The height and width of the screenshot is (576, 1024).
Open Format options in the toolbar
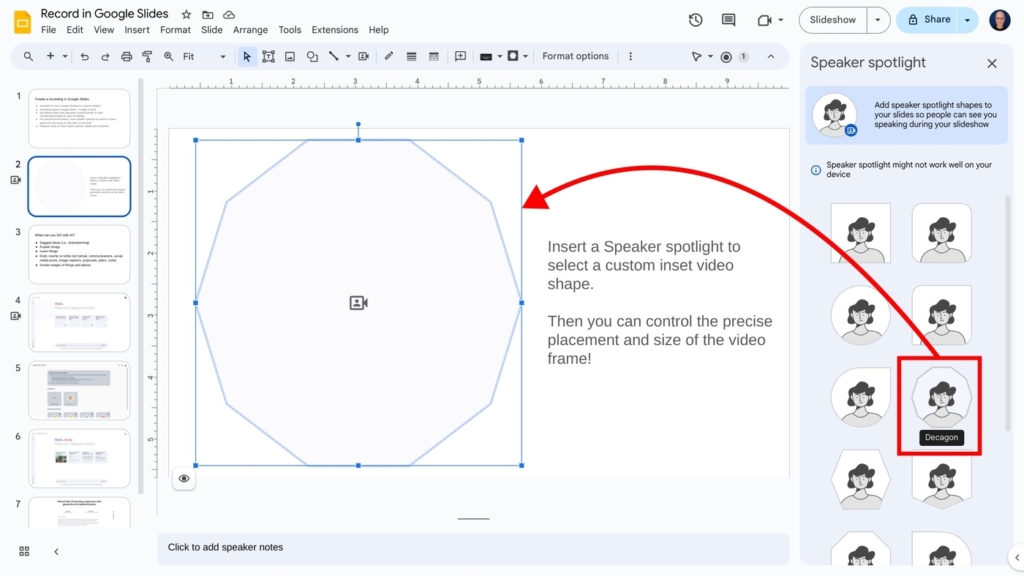pyautogui.click(x=575, y=56)
